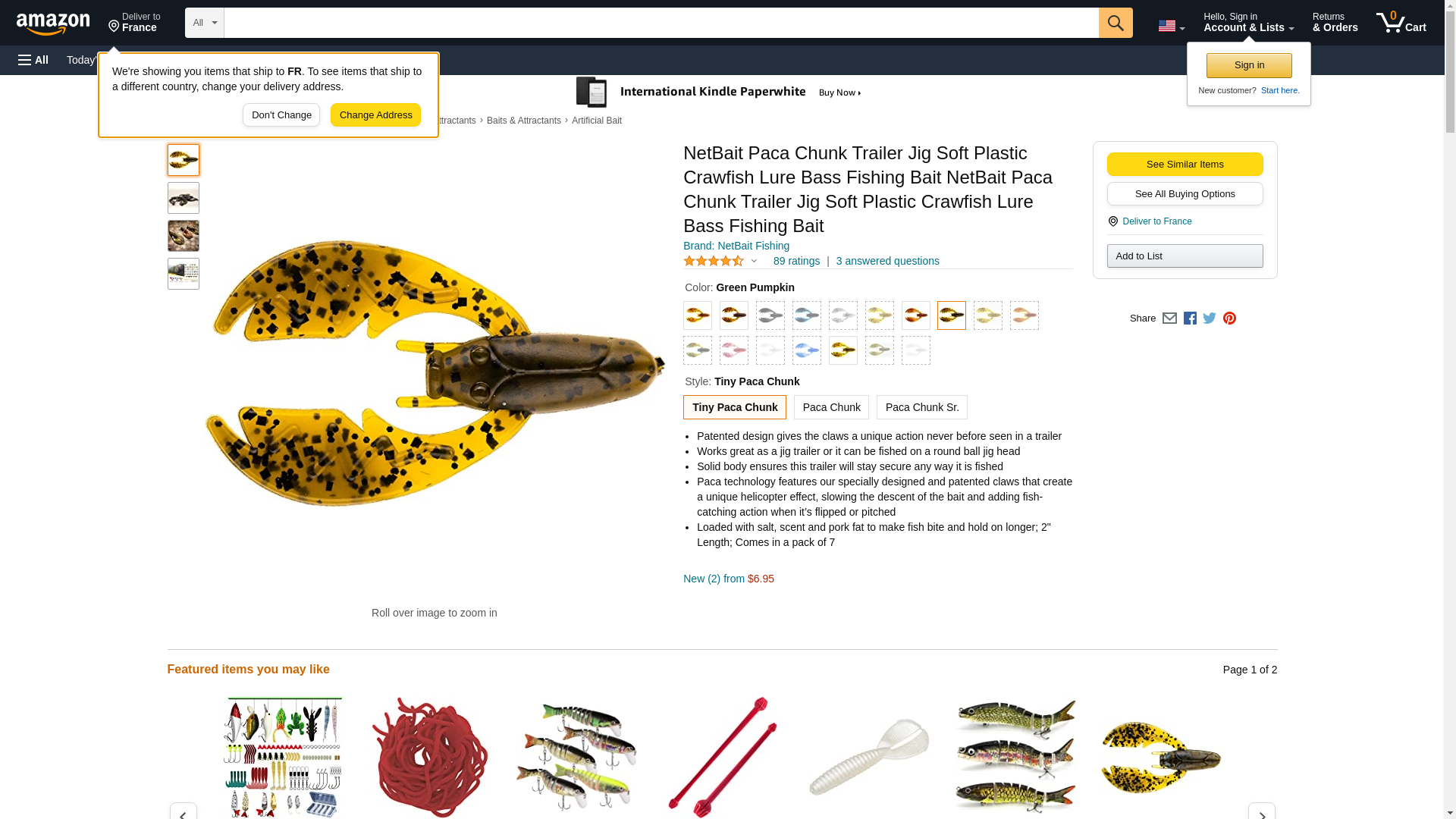Share product on Twitter icon
1456x819 pixels.
point(1210,318)
